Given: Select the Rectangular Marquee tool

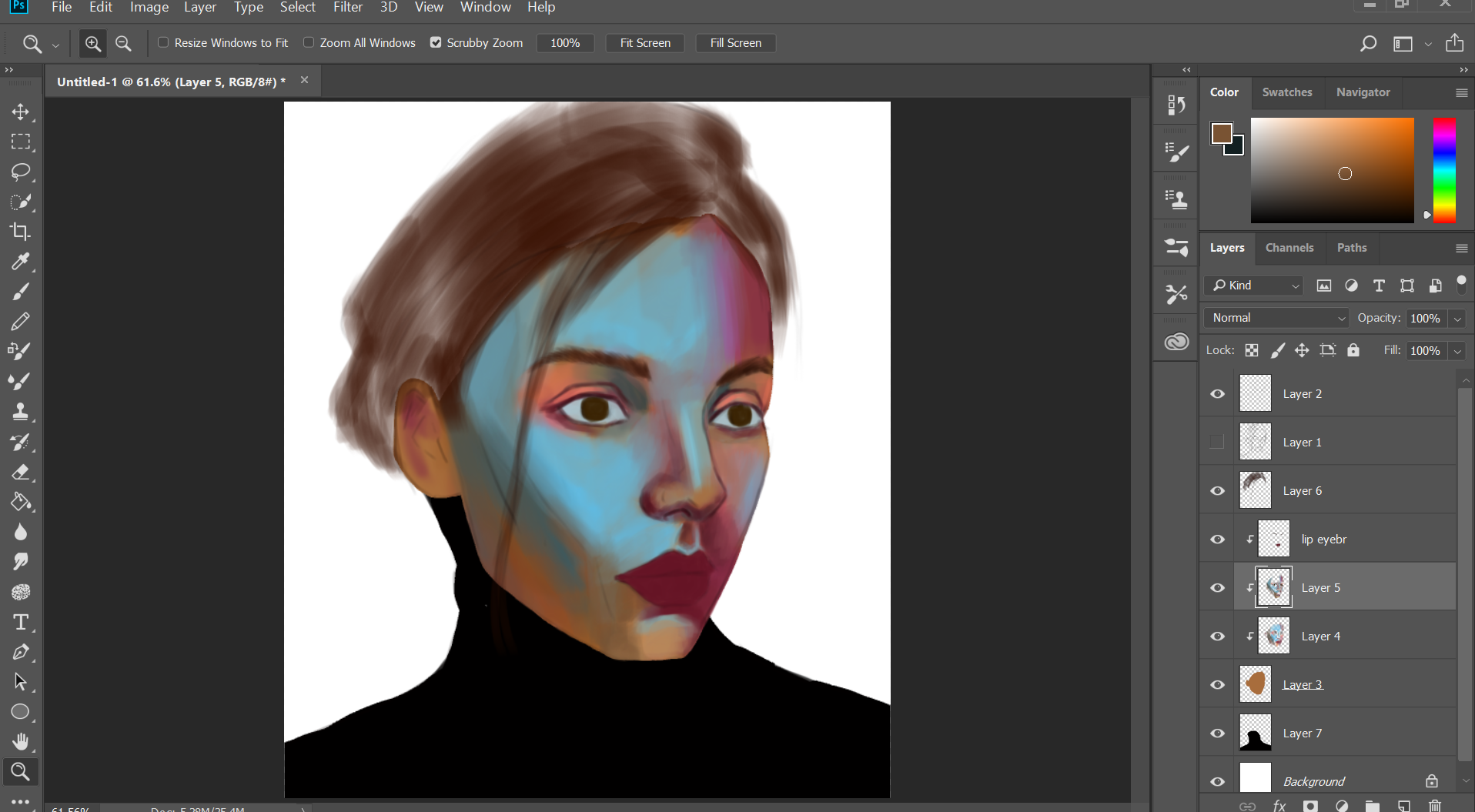Looking at the screenshot, I should pyautogui.click(x=21, y=142).
